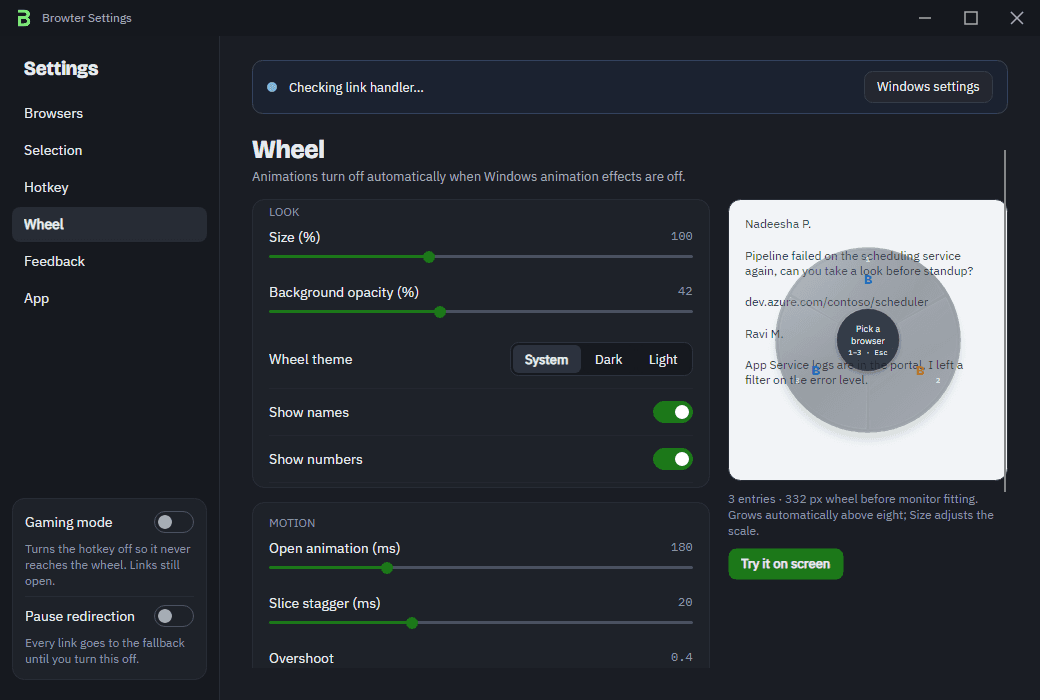Disable the Show numbers switch
This screenshot has height=700, width=1040.
673,459
